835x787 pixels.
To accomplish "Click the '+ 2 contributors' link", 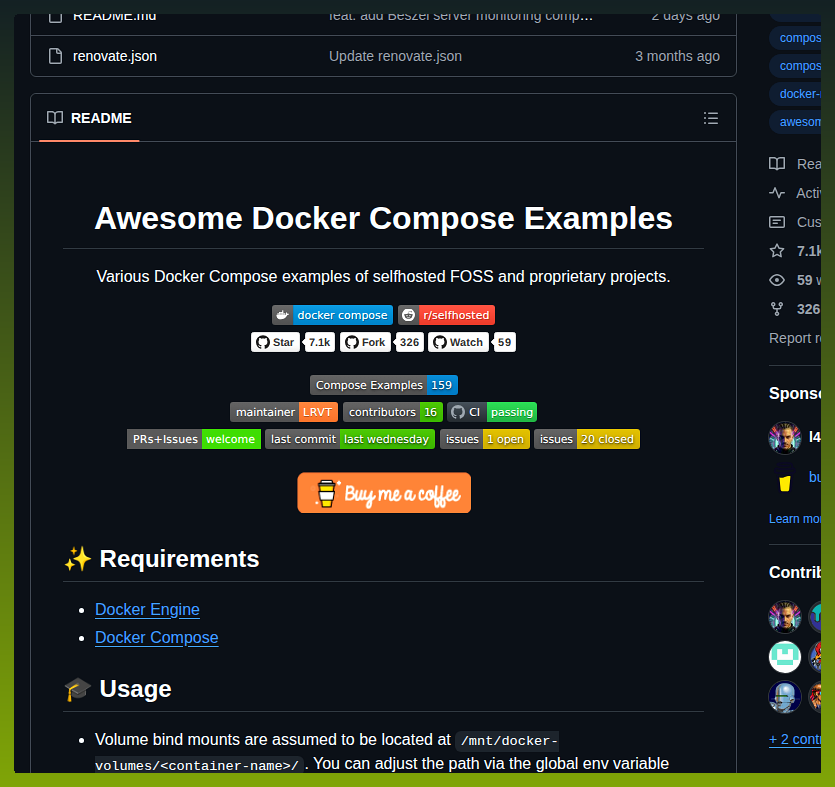I will pos(795,739).
